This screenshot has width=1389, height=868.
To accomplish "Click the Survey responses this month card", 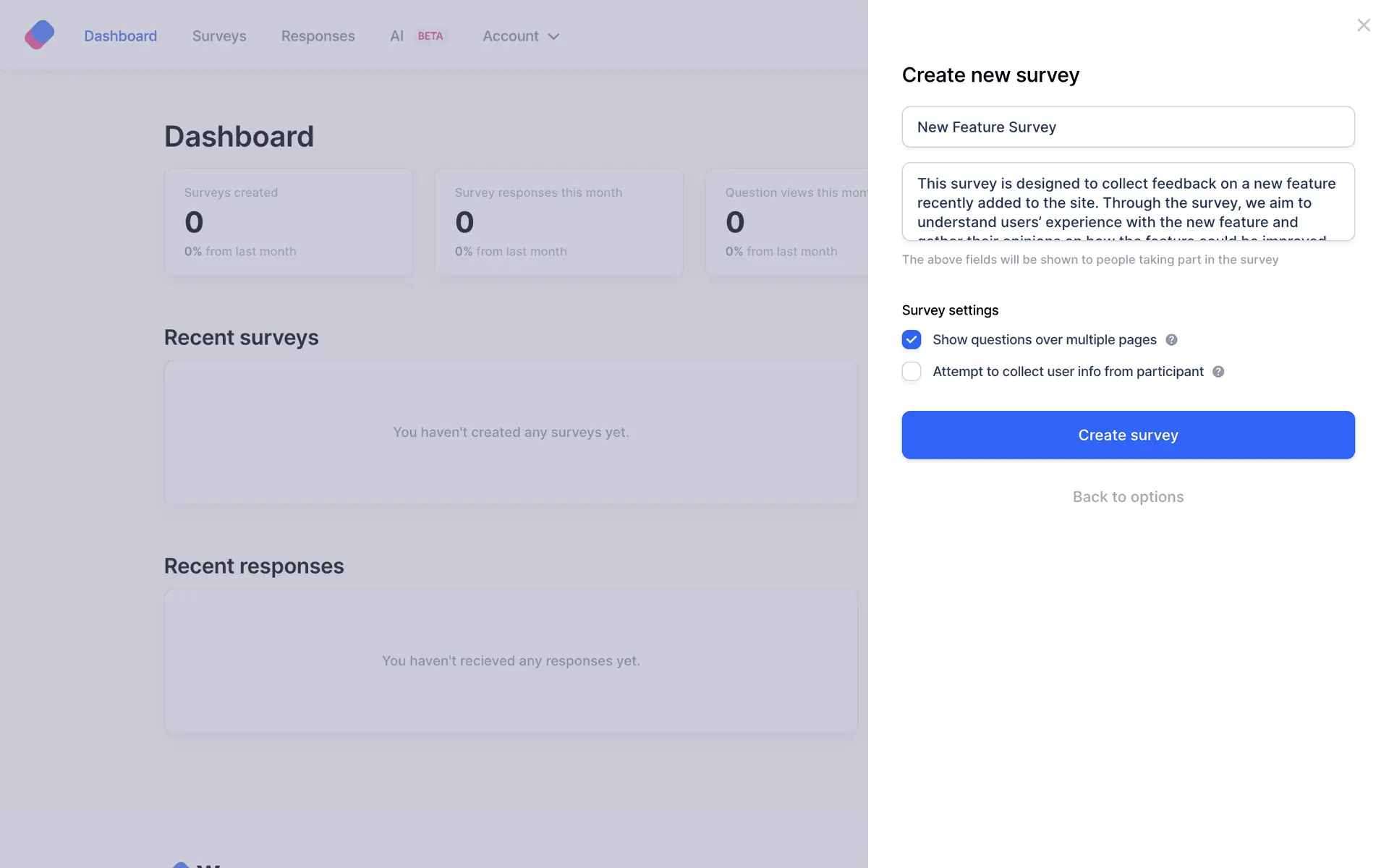I will click(x=558, y=222).
